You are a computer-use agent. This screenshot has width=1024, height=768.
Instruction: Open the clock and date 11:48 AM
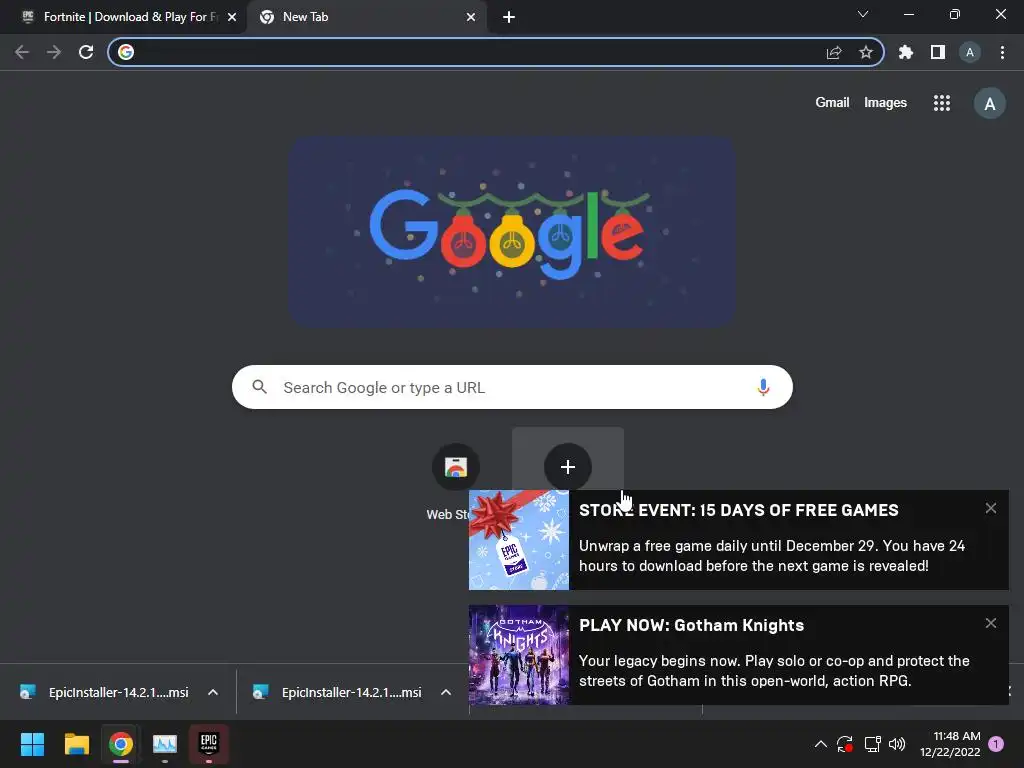[950, 744]
